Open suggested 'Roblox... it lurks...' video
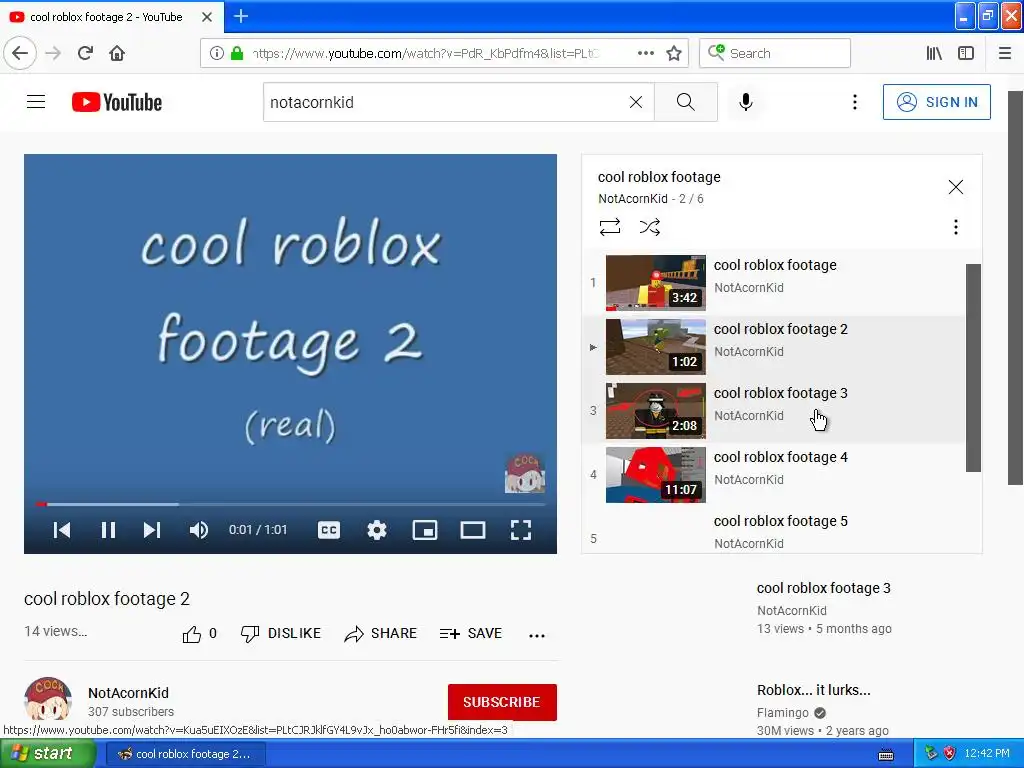The width and height of the screenshot is (1024, 768). click(814, 690)
